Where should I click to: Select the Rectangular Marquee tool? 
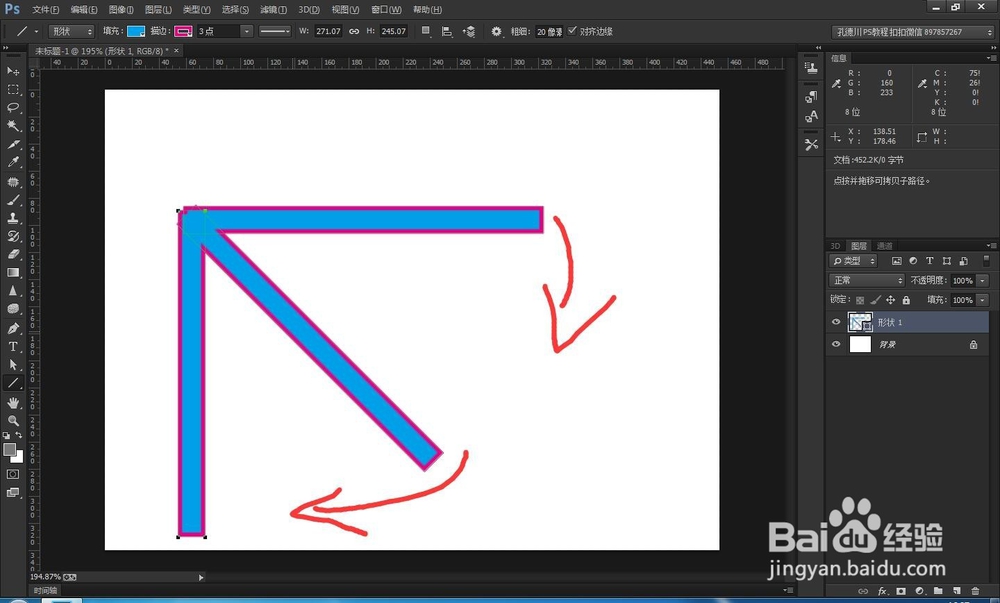[13, 89]
